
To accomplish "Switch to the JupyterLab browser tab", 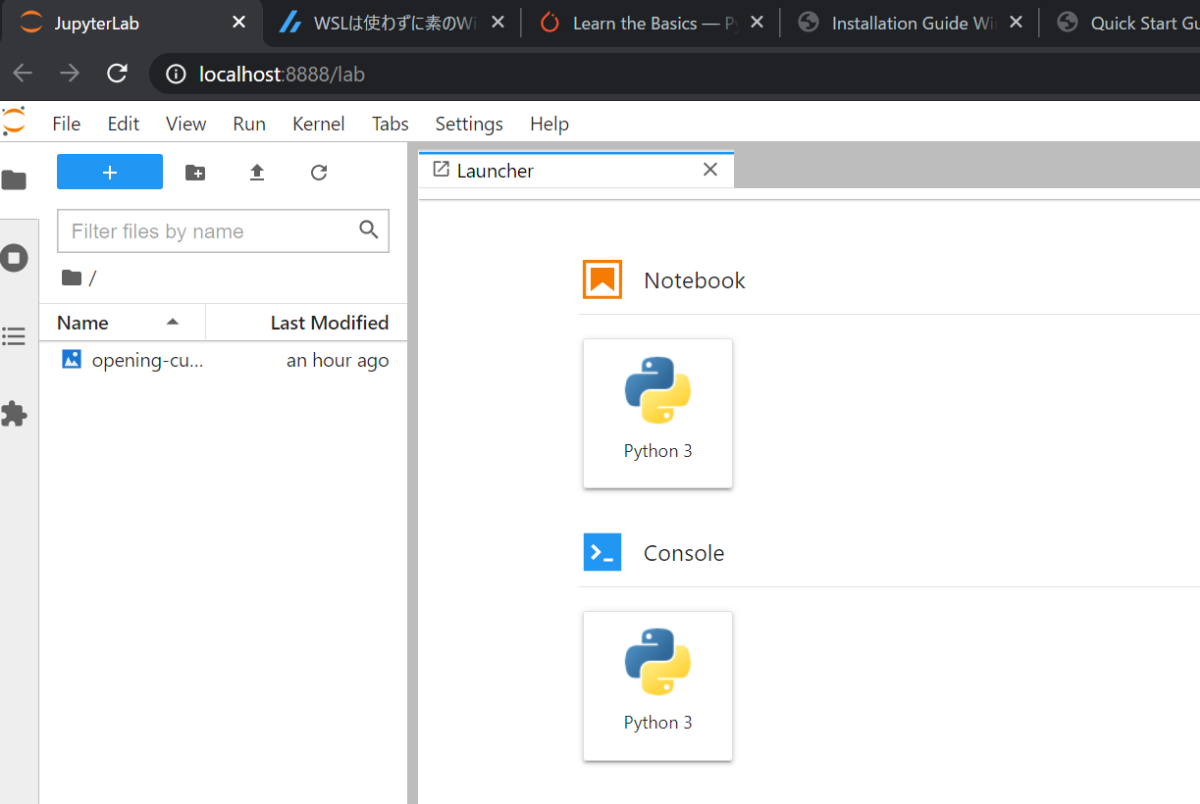I will click(131, 22).
